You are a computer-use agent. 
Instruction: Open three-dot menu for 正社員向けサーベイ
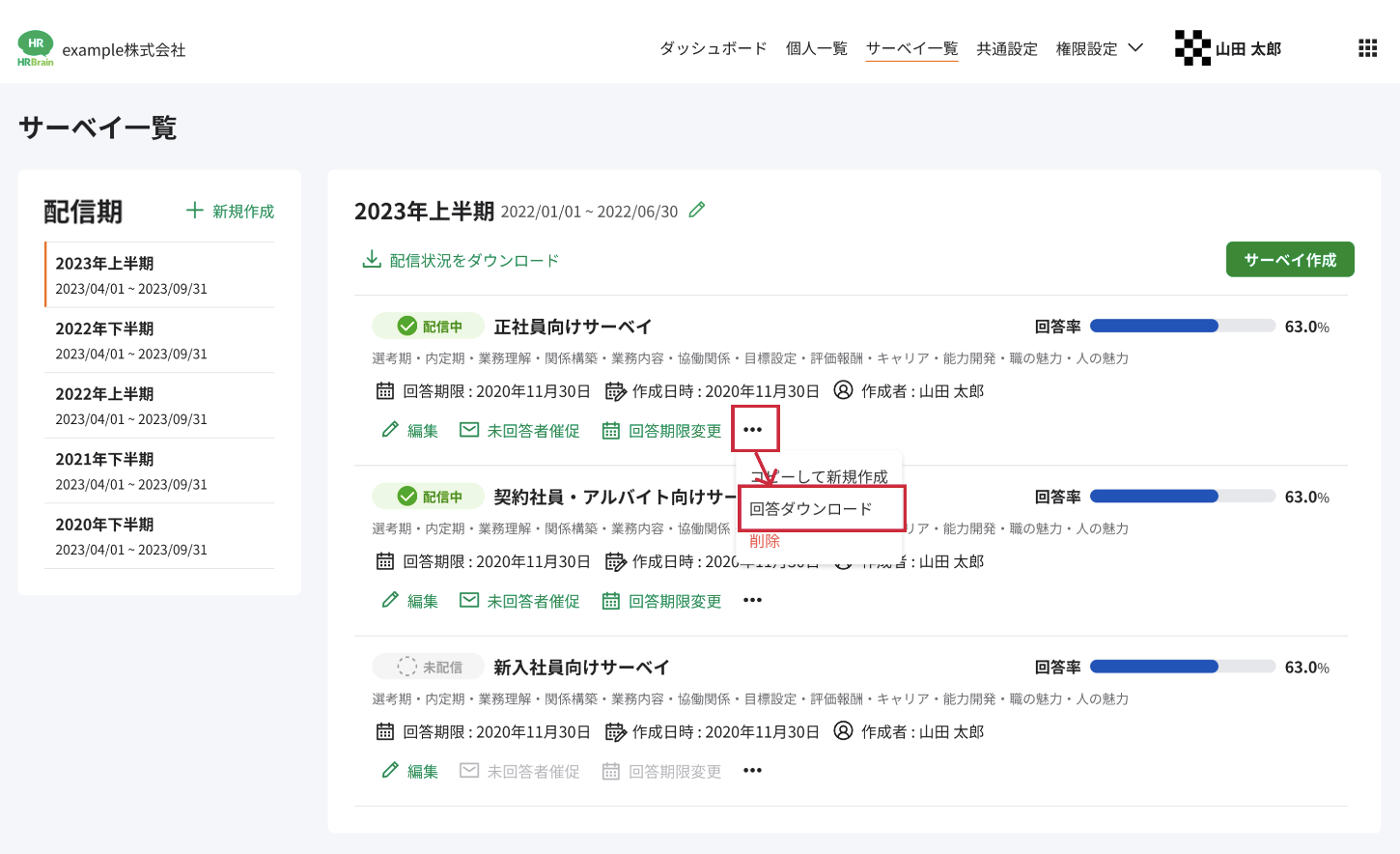[753, 429]
